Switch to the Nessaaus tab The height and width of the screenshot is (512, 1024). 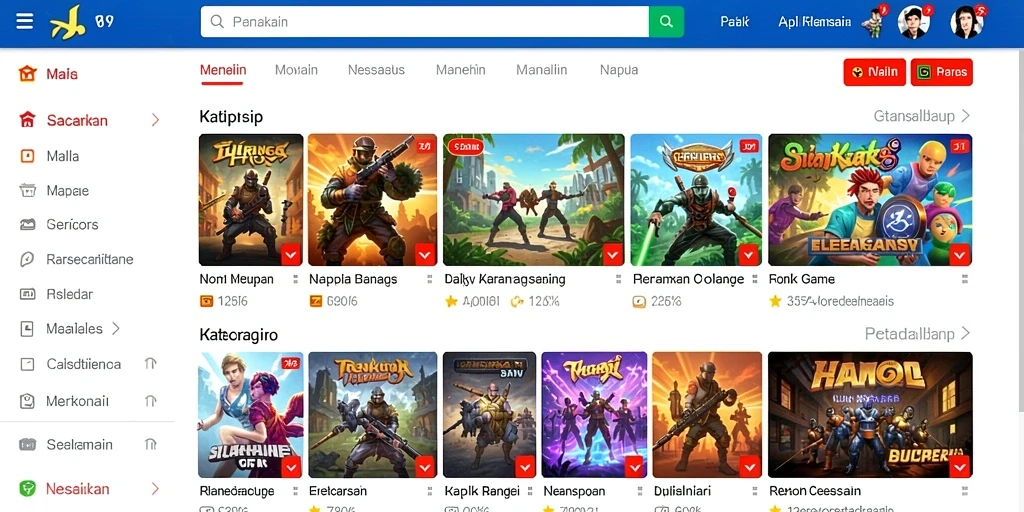(376, 69)
